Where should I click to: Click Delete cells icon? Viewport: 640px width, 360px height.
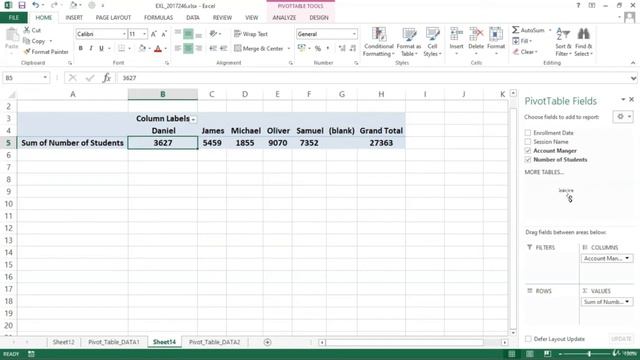[x=476, y=35]
